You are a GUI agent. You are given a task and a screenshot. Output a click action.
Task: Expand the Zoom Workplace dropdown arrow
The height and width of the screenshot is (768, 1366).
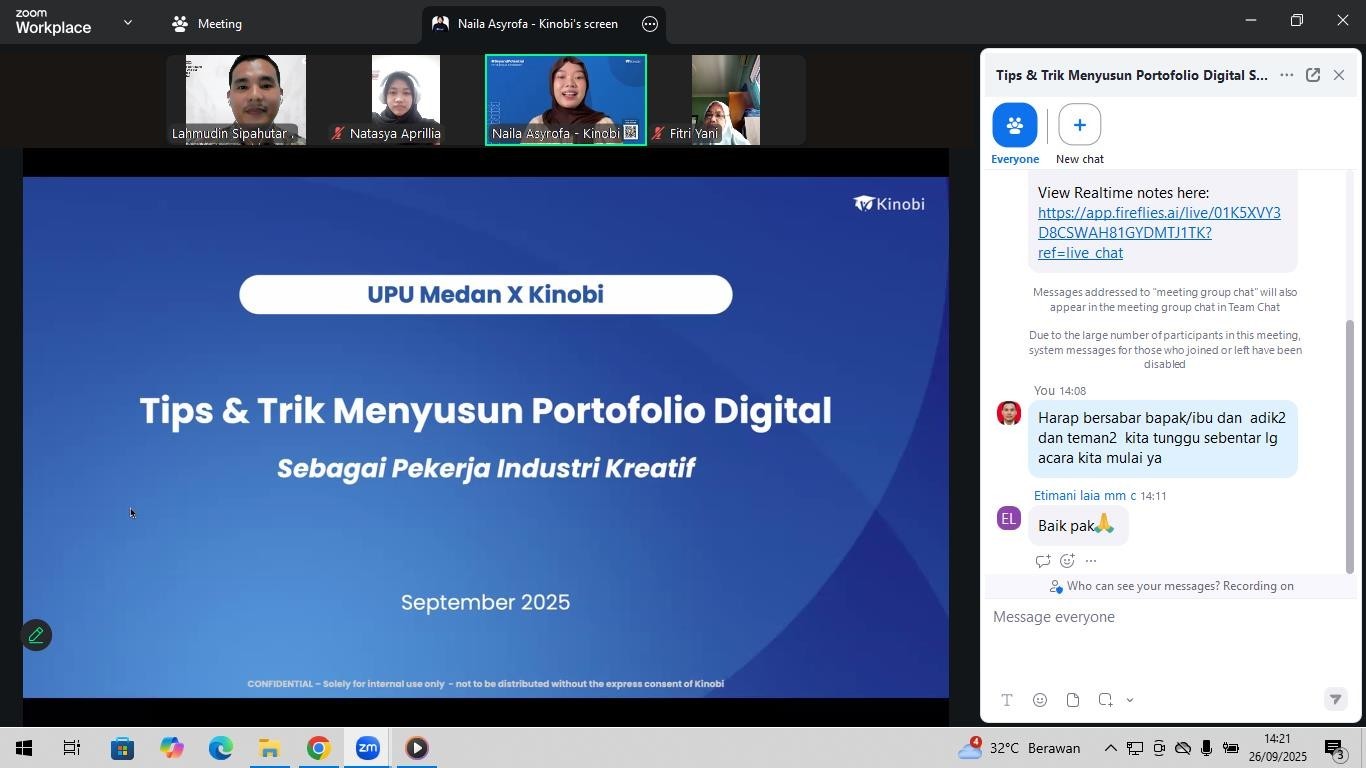(127, 22)
